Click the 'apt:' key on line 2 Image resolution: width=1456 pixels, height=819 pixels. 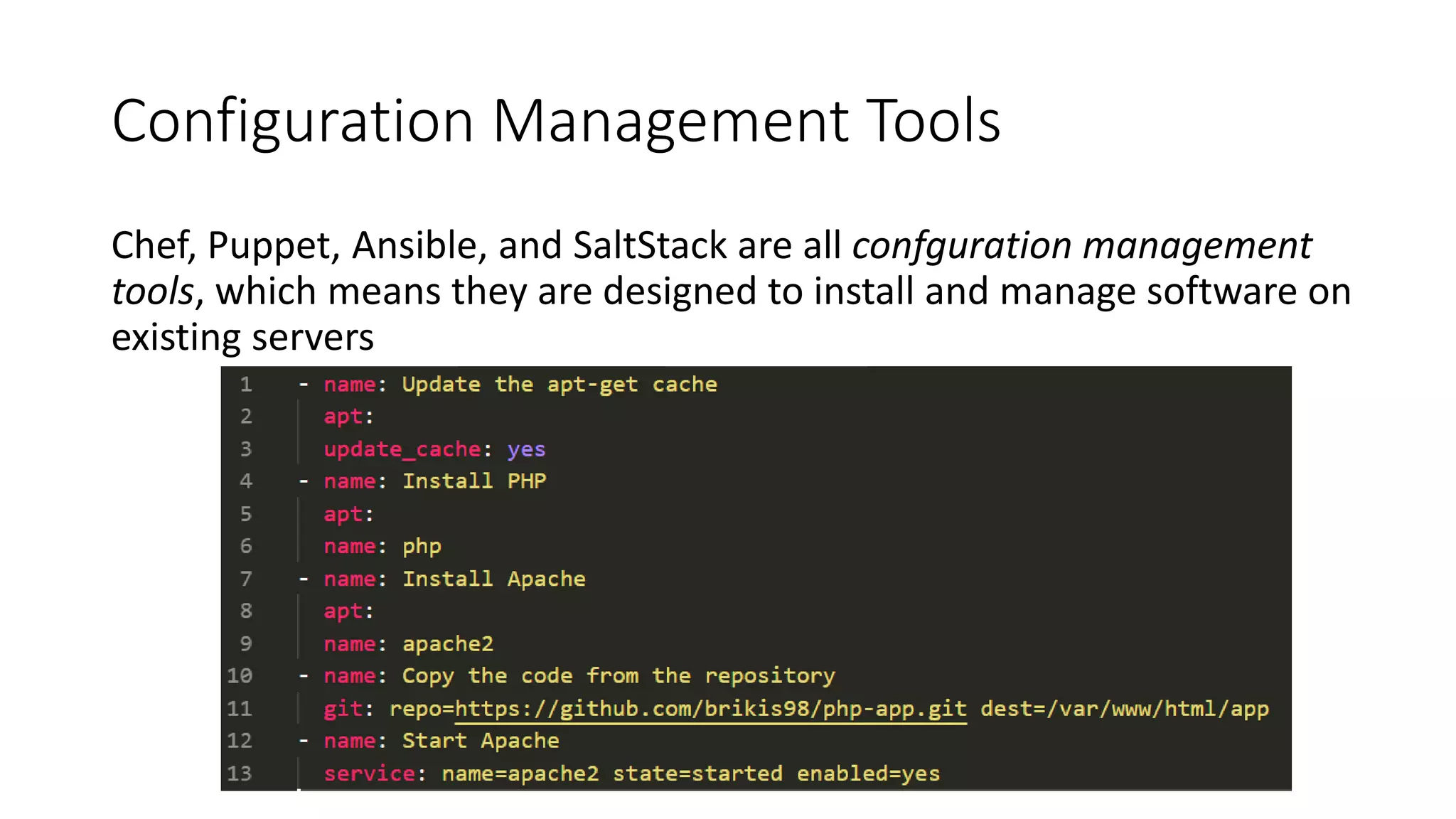click(348, 417)
